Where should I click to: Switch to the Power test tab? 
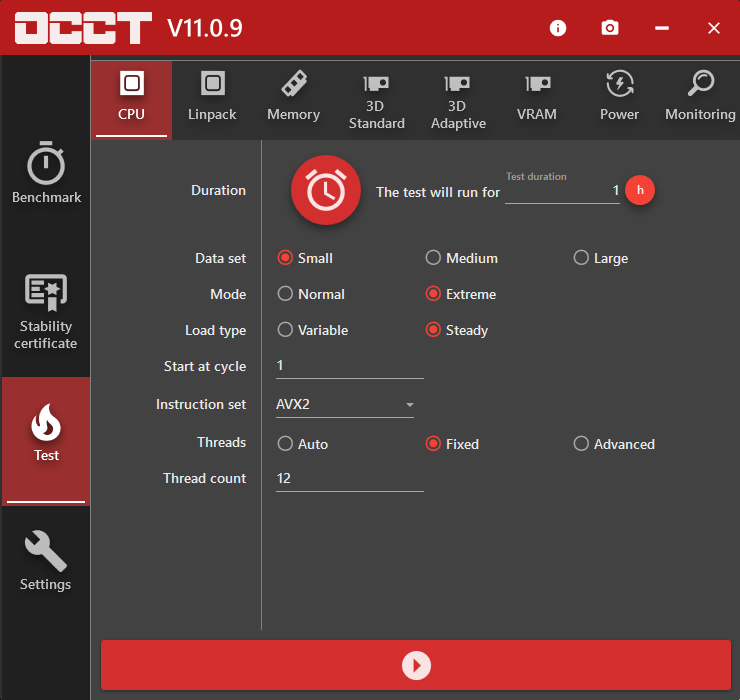click(x=619, y=100)
